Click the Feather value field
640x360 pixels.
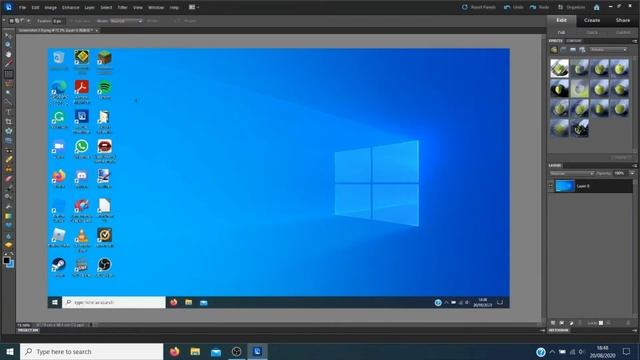click(58, 21)
